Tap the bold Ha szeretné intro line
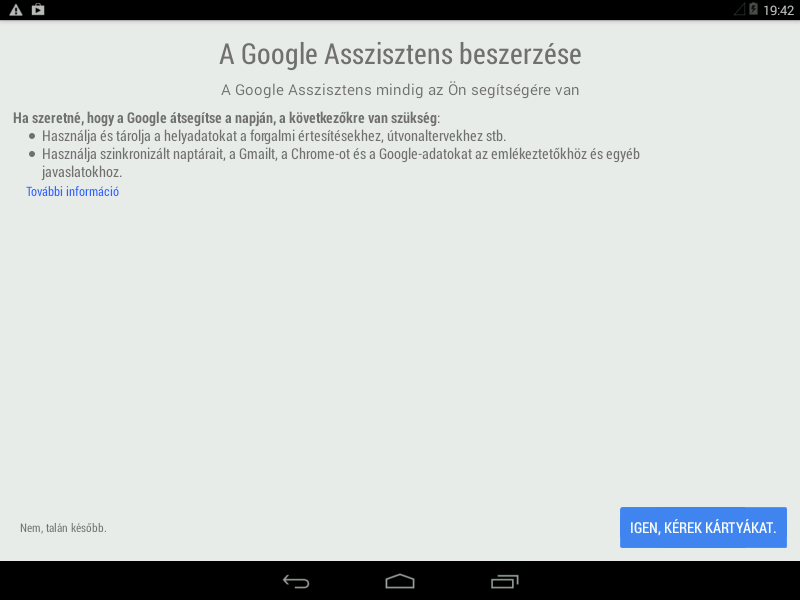The width and height of the screenshot is (800, 600). click(226, 118)
